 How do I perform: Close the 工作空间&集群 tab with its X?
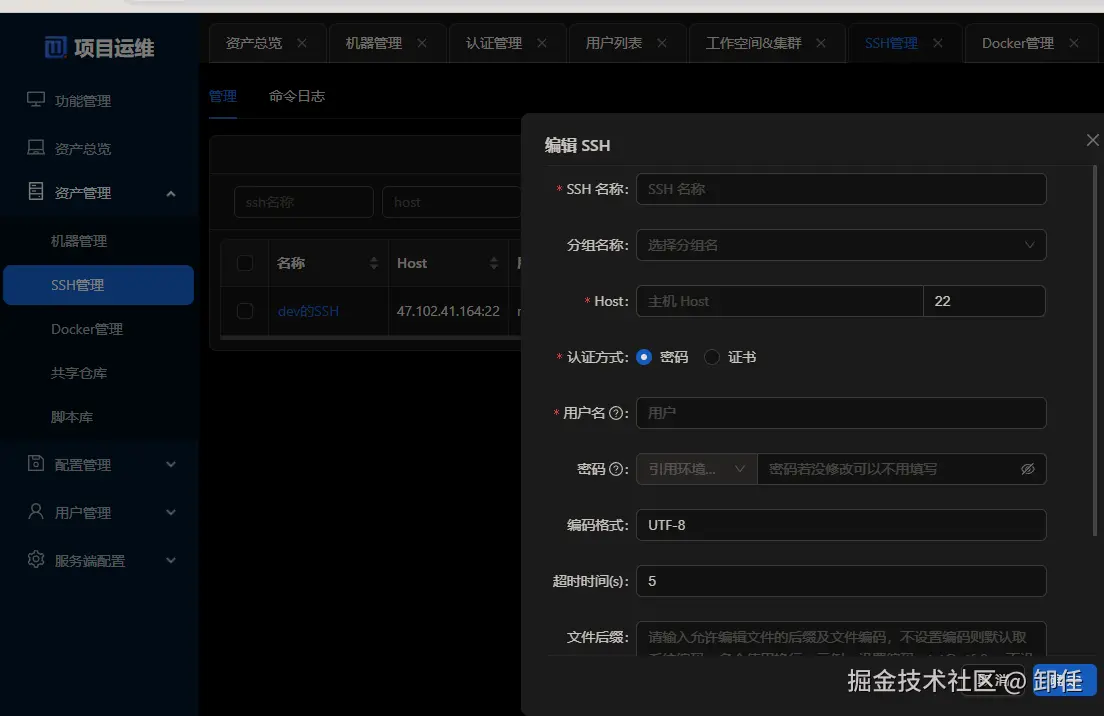(x=821, y=43)
